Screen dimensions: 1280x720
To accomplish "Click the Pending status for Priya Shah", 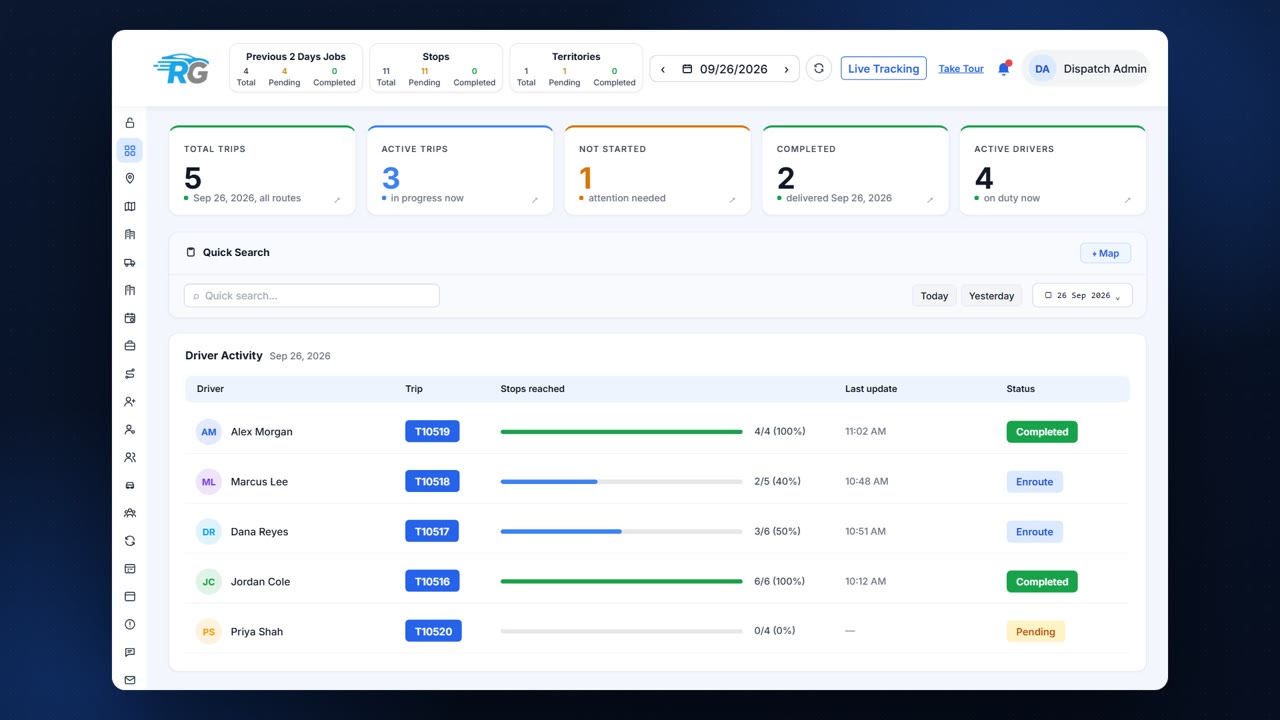I will (1035, 632).
